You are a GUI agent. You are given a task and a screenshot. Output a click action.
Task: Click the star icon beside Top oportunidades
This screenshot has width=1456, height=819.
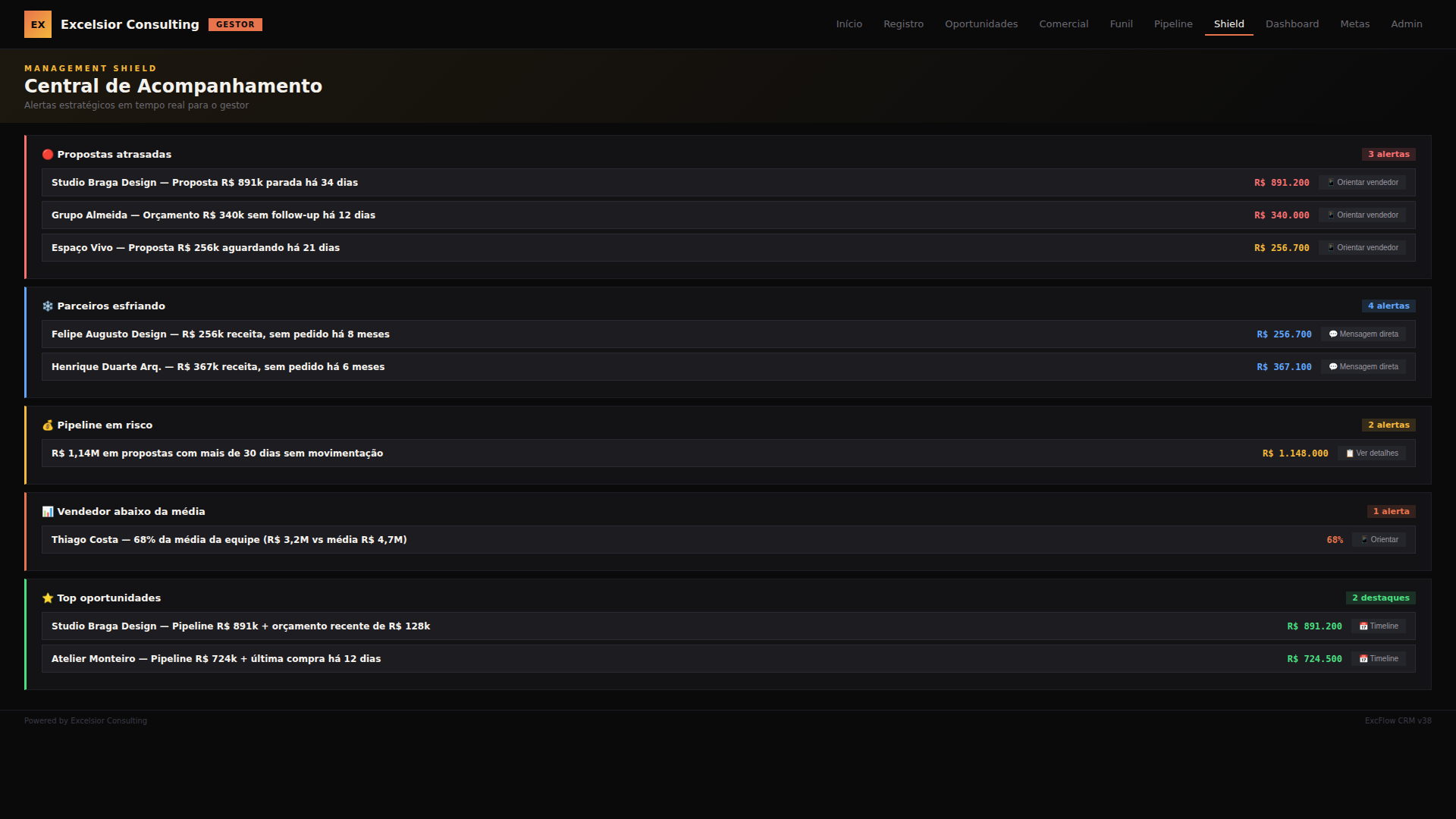point(48,598)
